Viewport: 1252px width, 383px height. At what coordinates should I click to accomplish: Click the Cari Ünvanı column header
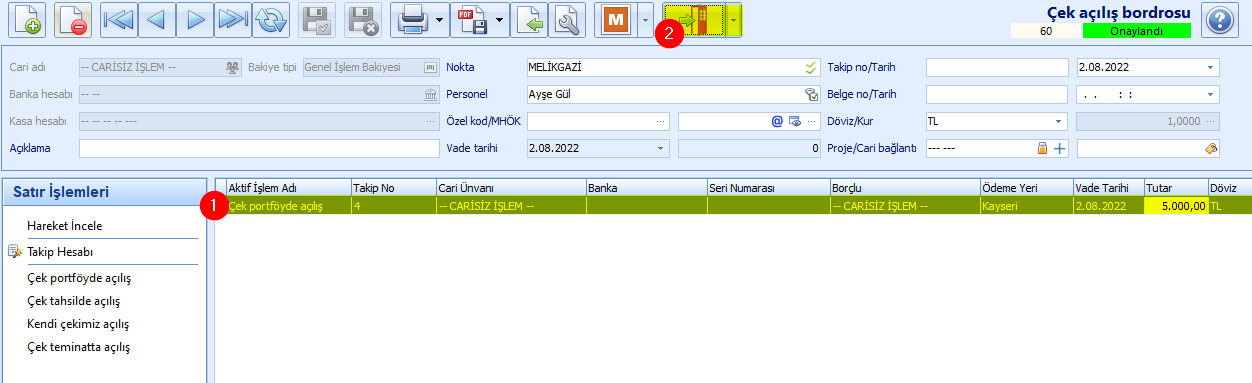511,188
